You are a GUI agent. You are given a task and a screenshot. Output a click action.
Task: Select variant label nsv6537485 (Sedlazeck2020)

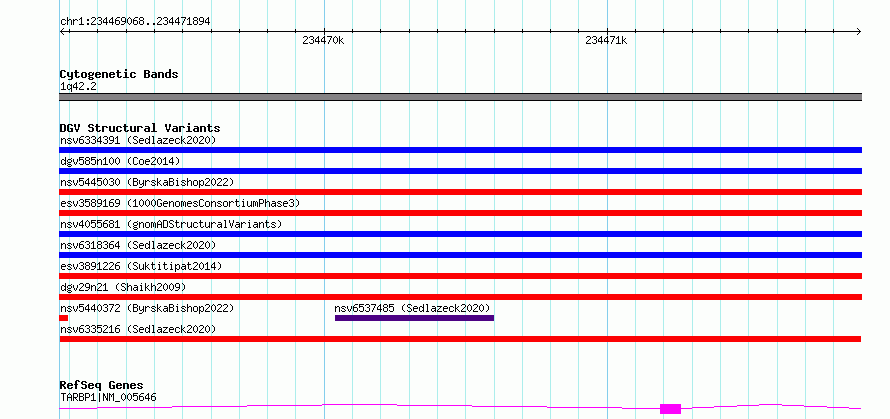pos(412,308)
